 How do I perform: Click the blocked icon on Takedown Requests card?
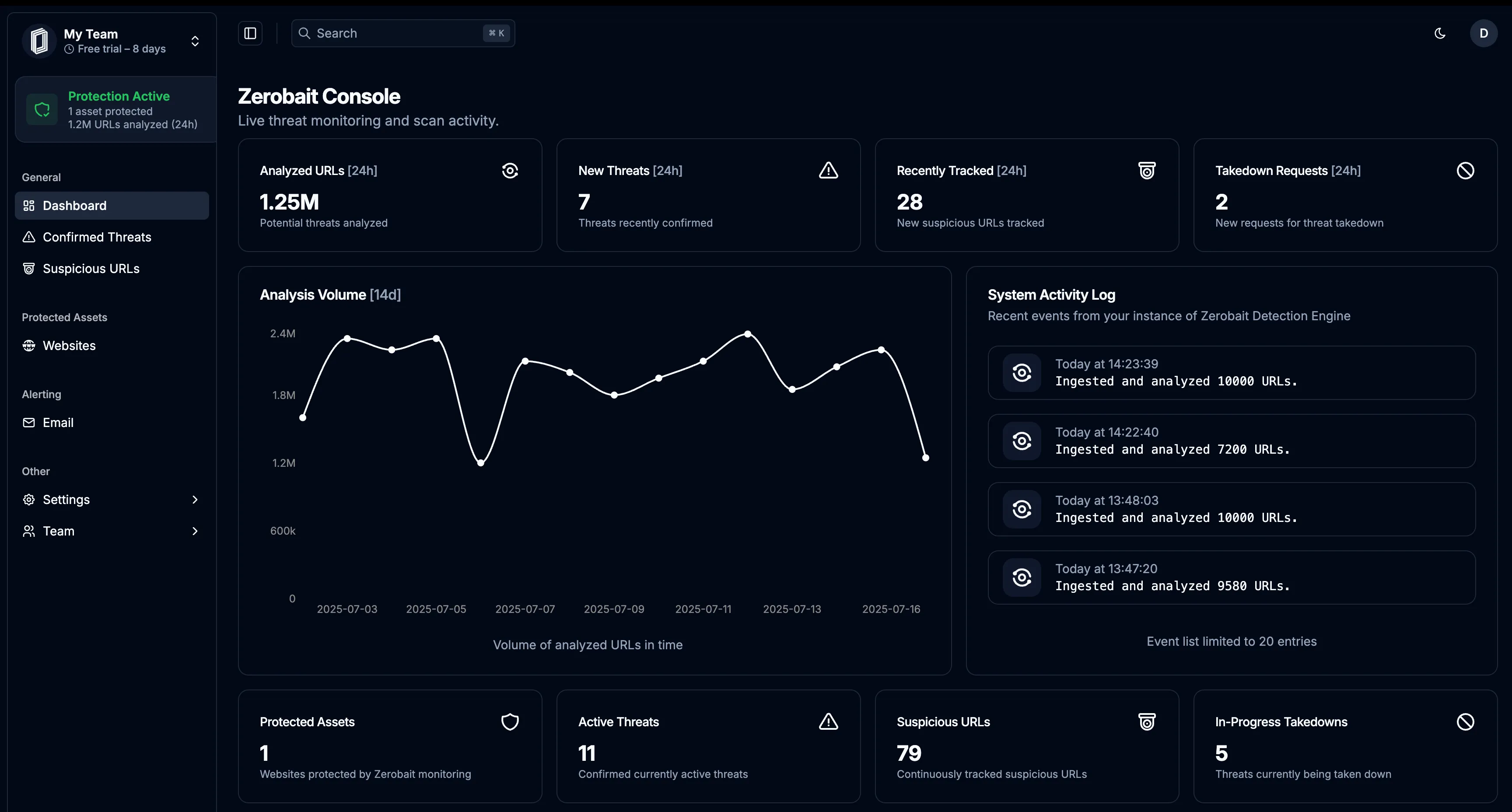pos(1465,170)
